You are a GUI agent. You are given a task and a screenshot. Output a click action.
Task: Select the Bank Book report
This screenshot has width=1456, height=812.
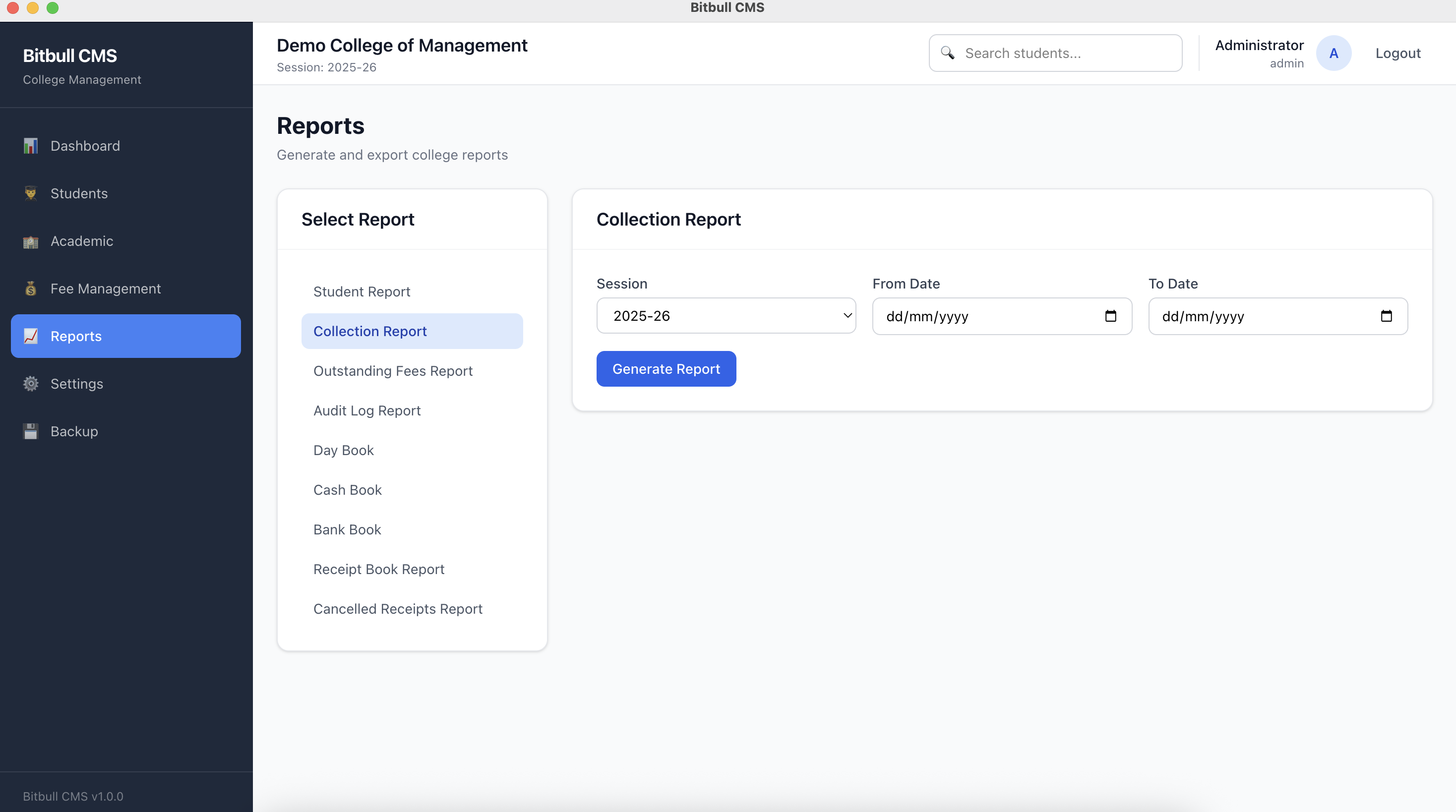pyautogui.click(x=412, y=529)
